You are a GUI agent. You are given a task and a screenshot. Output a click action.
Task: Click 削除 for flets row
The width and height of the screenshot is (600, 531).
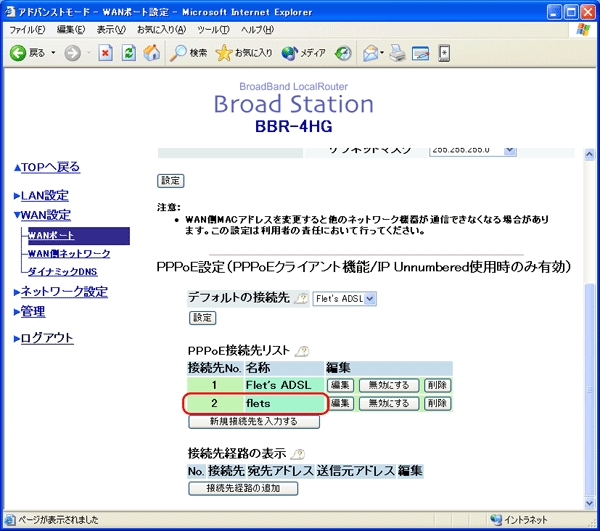[437, 403]
